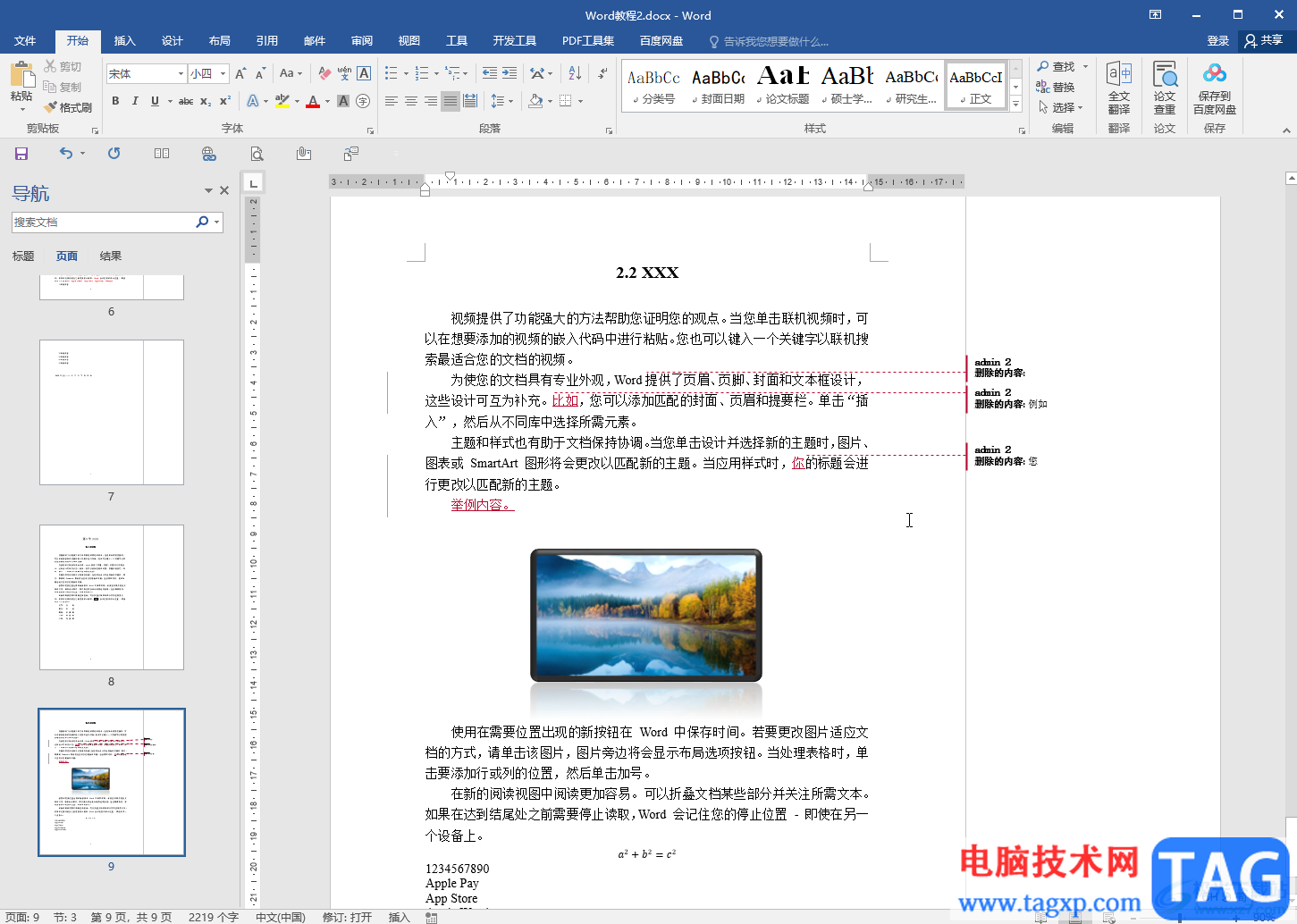1297x924 pixels.
Task: Open the font size dropdown (小四)
Action: [217, 74]
